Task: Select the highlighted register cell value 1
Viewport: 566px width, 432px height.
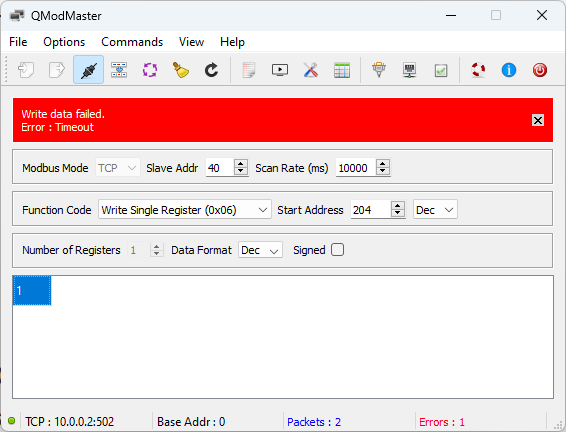Action: coord(32,291)
